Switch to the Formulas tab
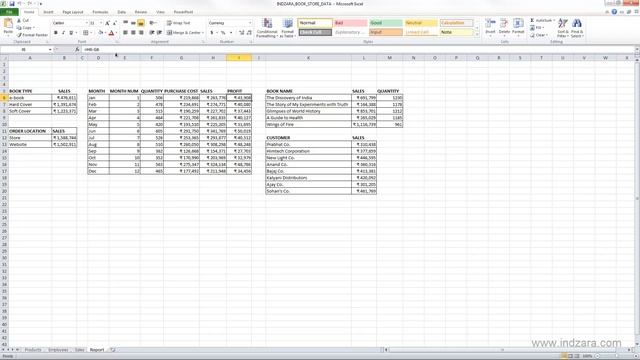The width and height of the screenshot is (640, 360). 100,12
